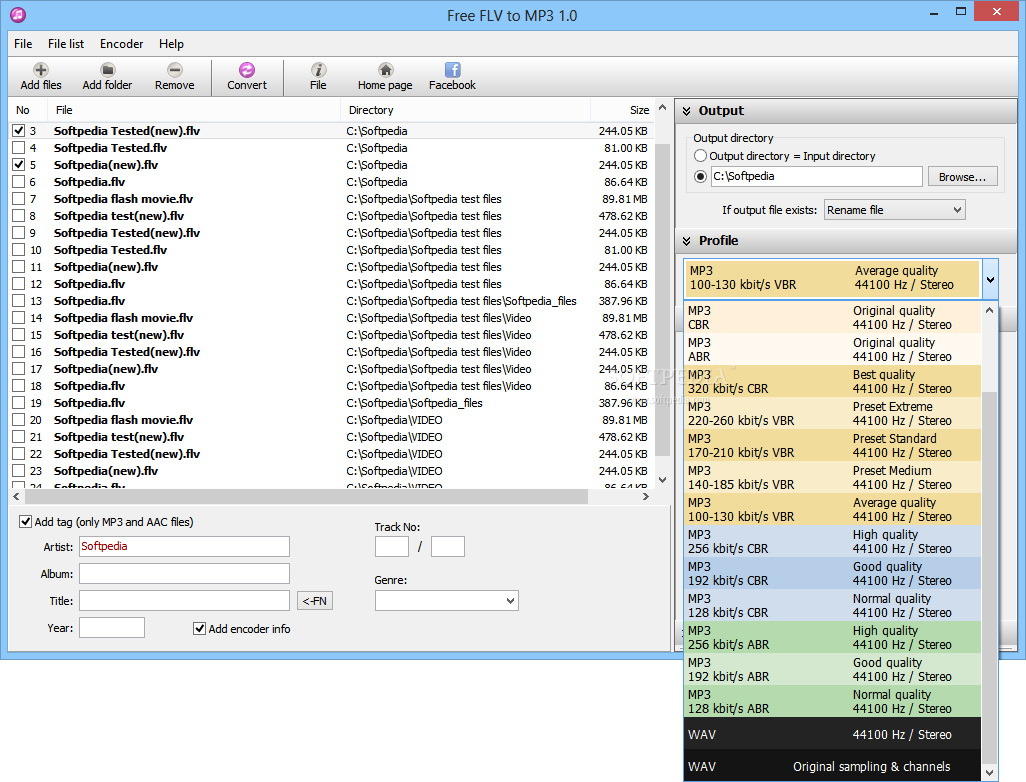Open the File menu
1026x782 pixels.
click(23, 44)
